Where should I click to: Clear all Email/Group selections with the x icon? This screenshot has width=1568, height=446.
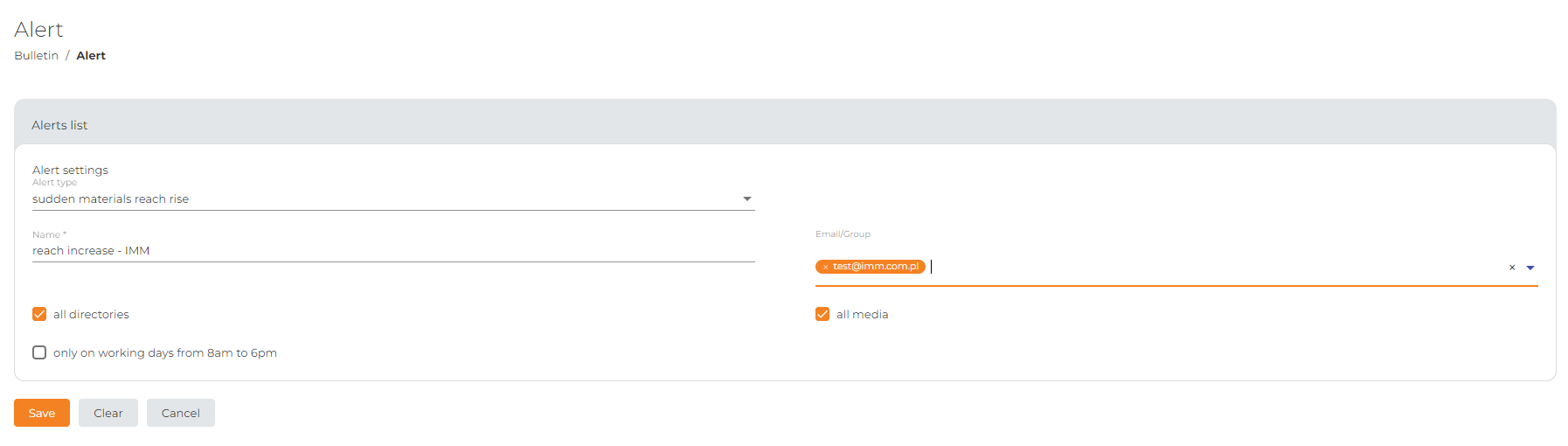(1512, 268)
